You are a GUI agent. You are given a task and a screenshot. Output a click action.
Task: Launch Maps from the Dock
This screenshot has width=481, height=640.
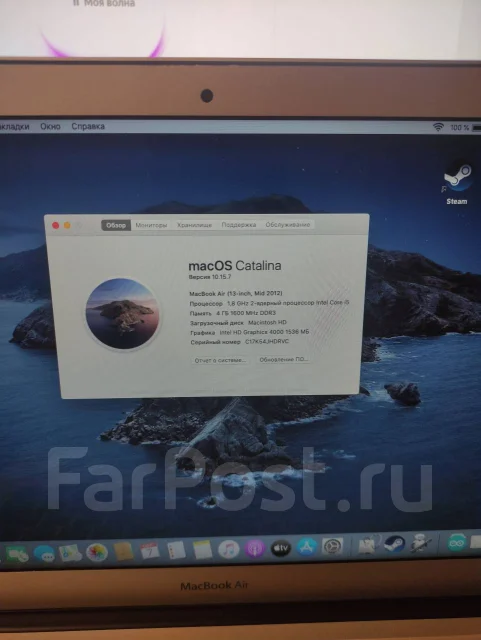point(70,553)
